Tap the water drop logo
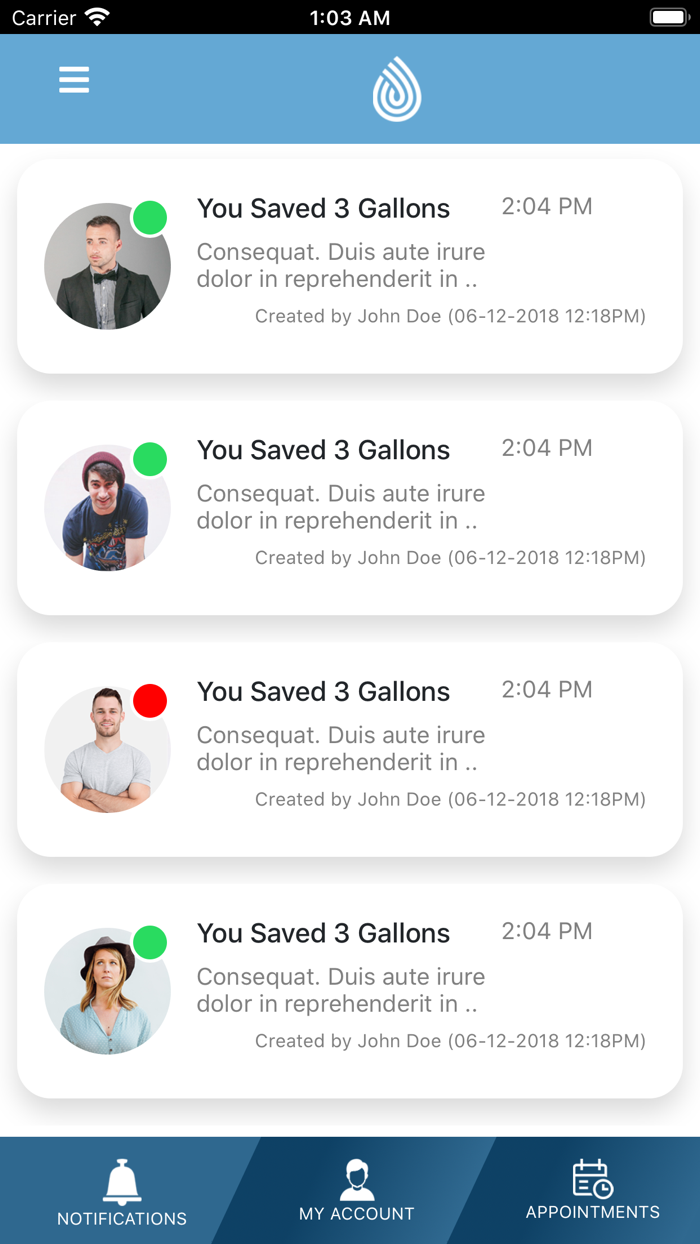This screenshot has height=1244, width=700. (x=397, y=89)
